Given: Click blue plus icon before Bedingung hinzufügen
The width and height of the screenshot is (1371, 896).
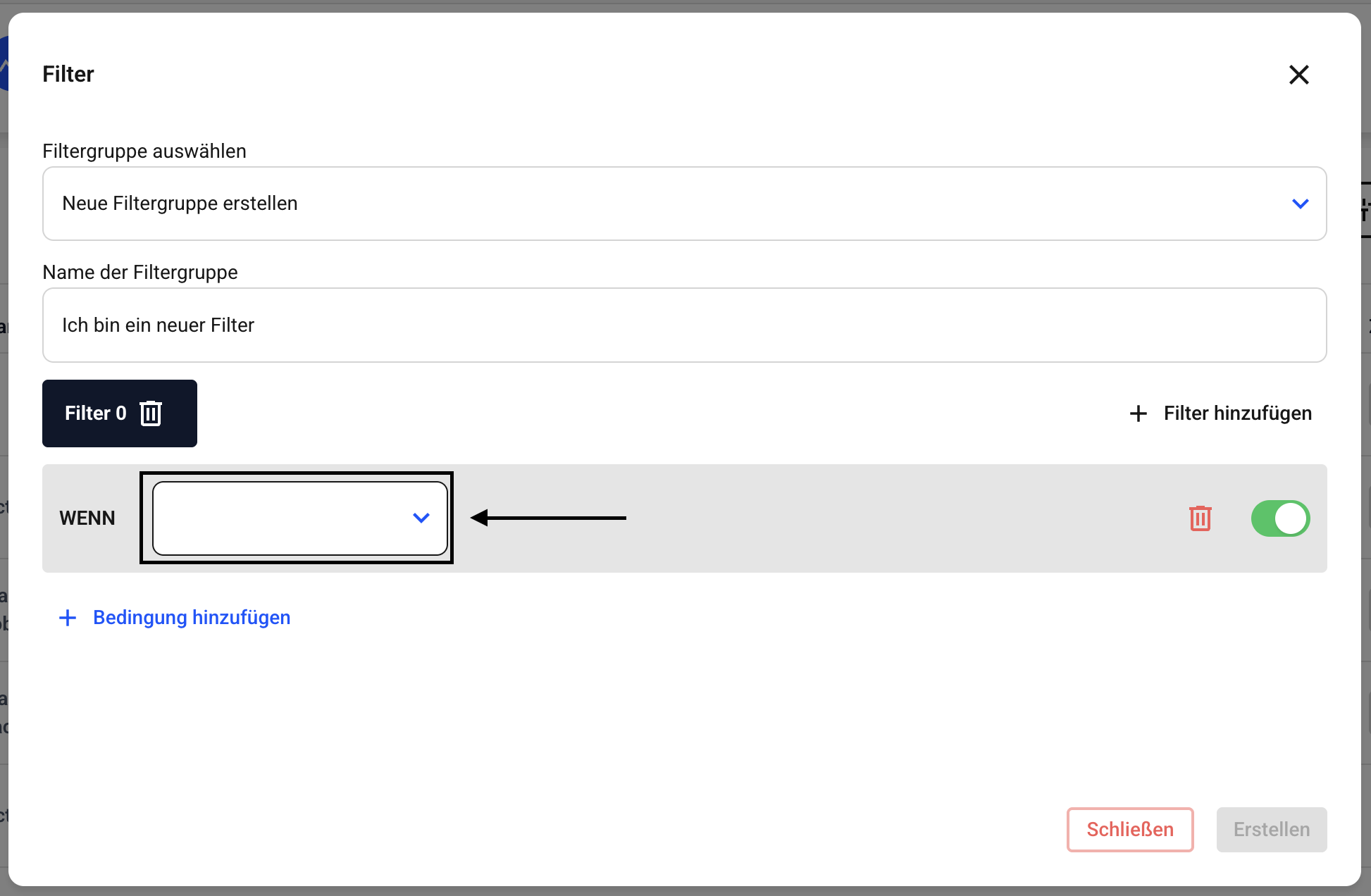Looking at the screenshot, I should click(68, 618).
